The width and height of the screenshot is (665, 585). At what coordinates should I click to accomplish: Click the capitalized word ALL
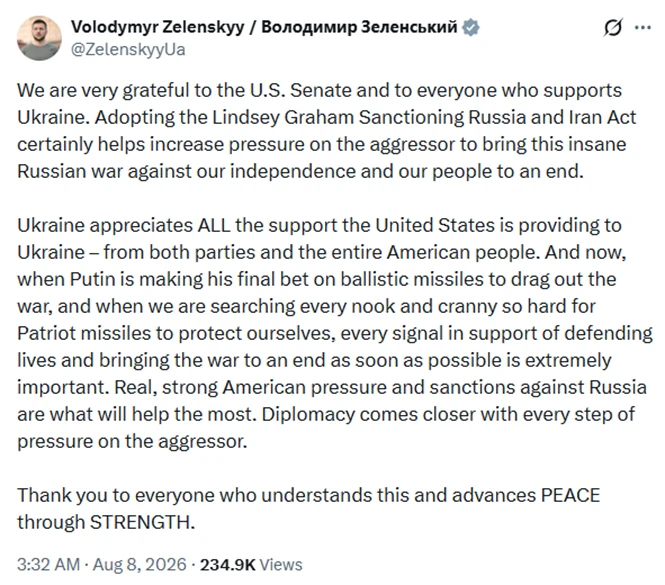tap(213, 225)
